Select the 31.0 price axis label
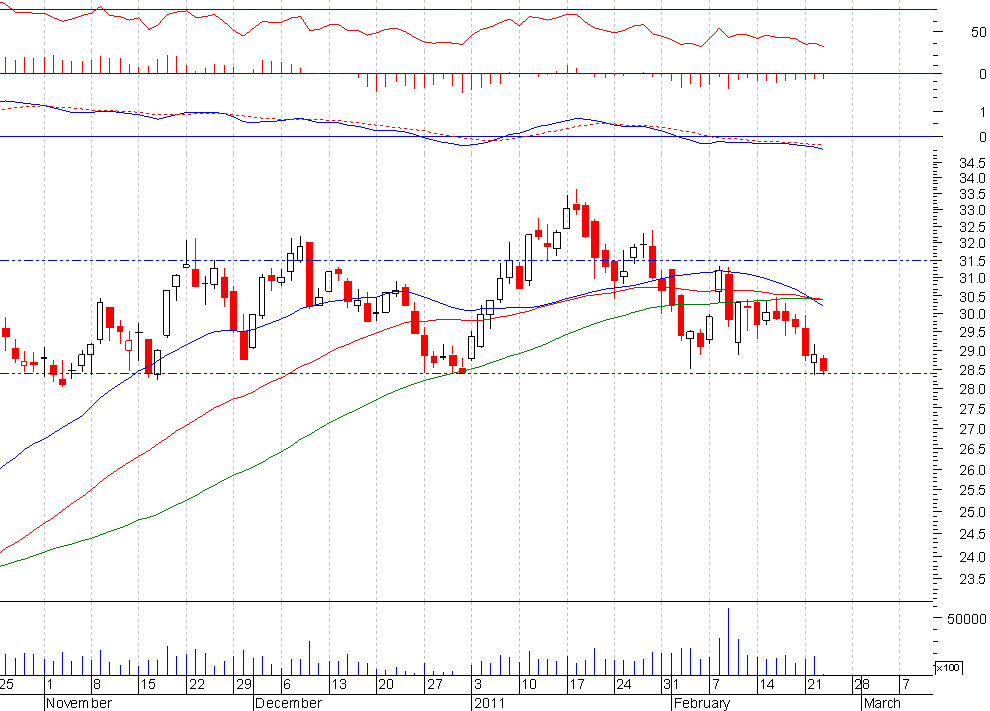 point(972,278)
